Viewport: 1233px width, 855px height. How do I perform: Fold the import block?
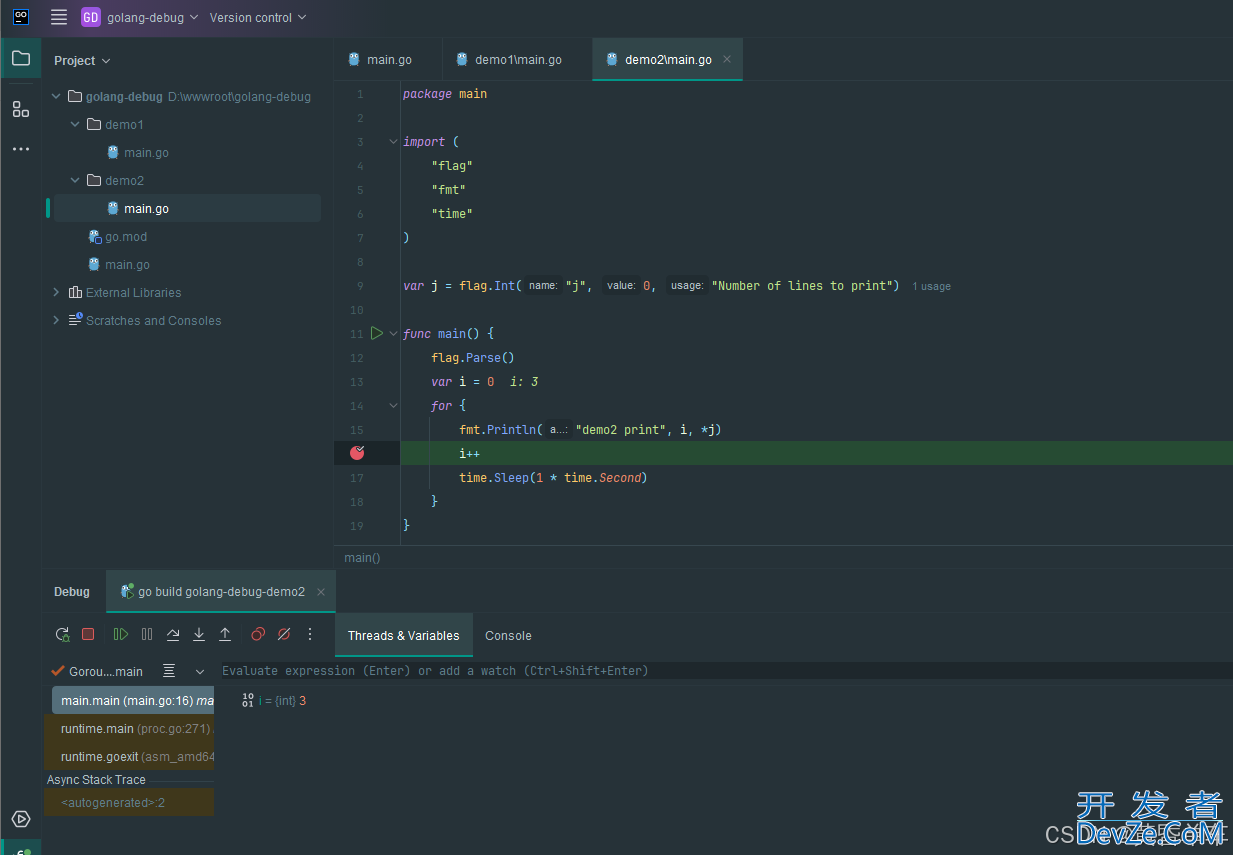(393, 141)
